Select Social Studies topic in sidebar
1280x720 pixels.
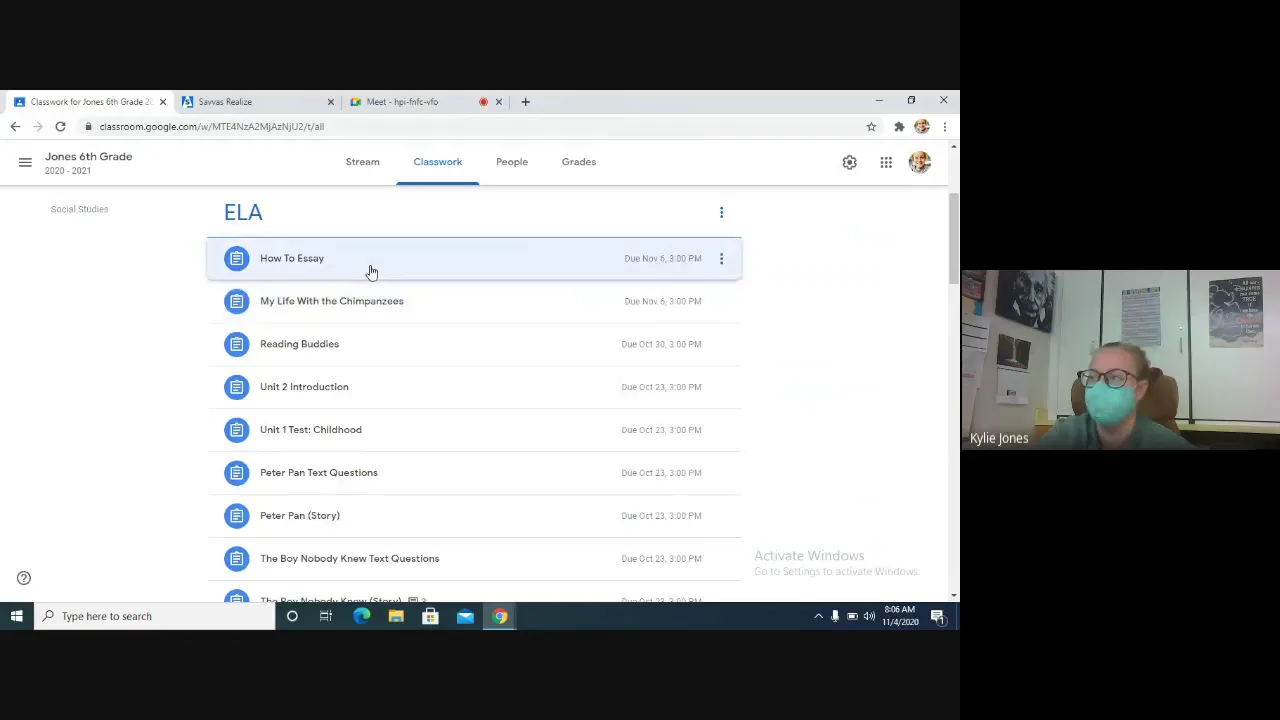coord(79,209)
